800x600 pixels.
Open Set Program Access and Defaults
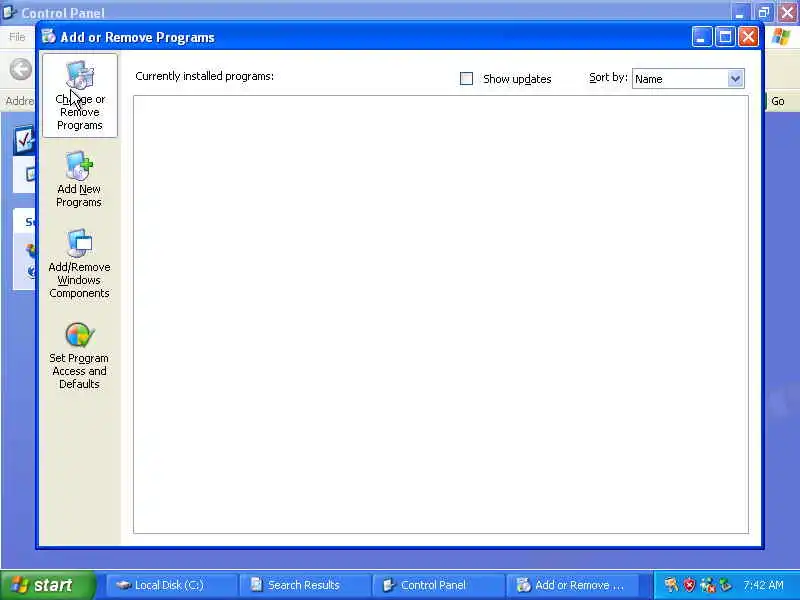pos(79,356)
